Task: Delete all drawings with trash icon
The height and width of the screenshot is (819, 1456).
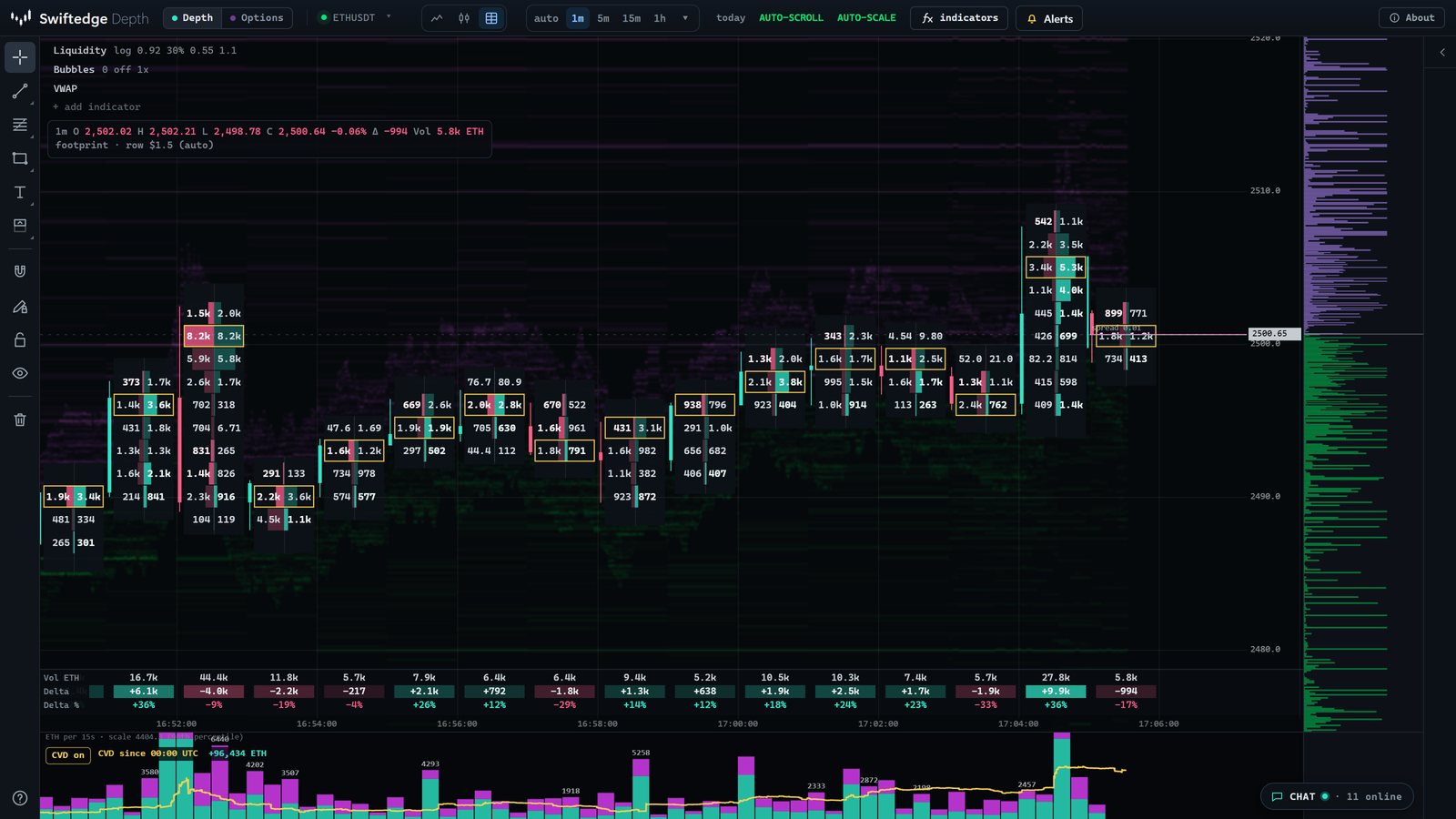Action: 20,420
